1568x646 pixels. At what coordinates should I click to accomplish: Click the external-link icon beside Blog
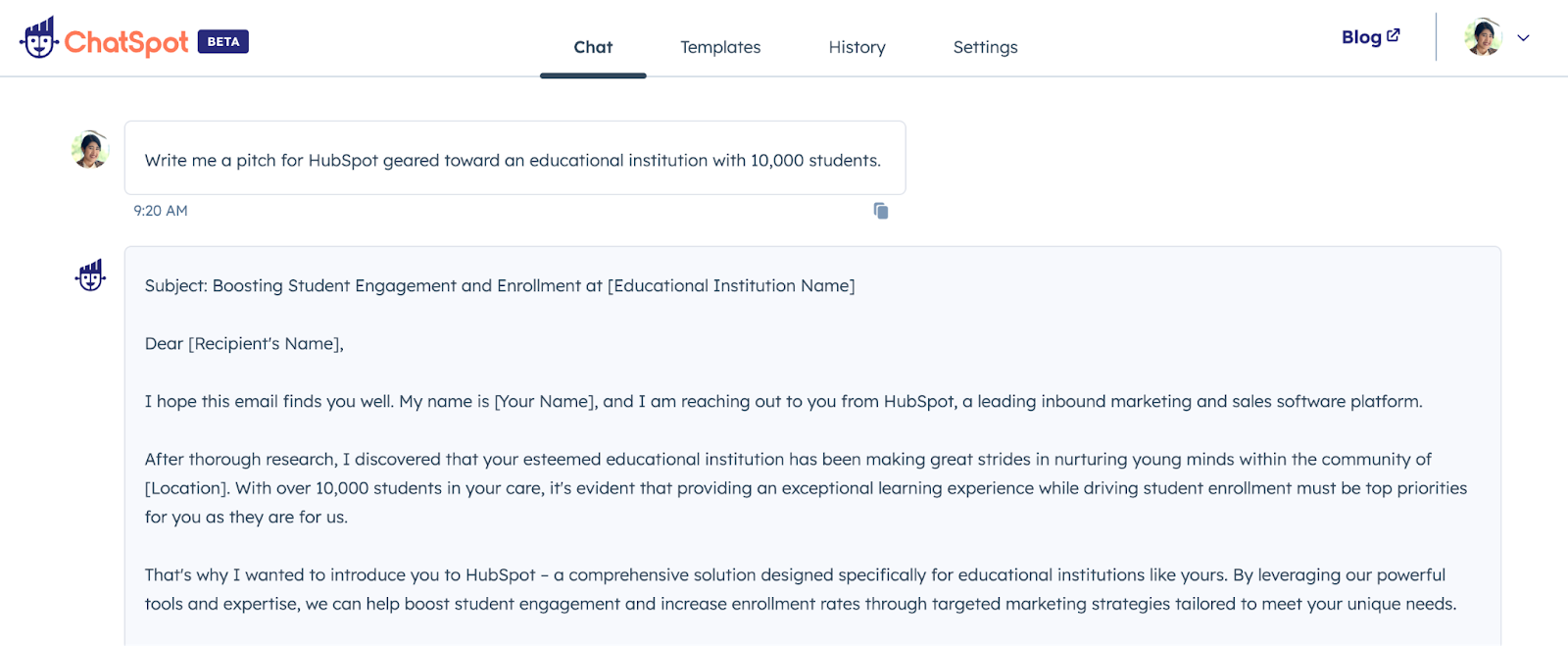pos(1394,35)
